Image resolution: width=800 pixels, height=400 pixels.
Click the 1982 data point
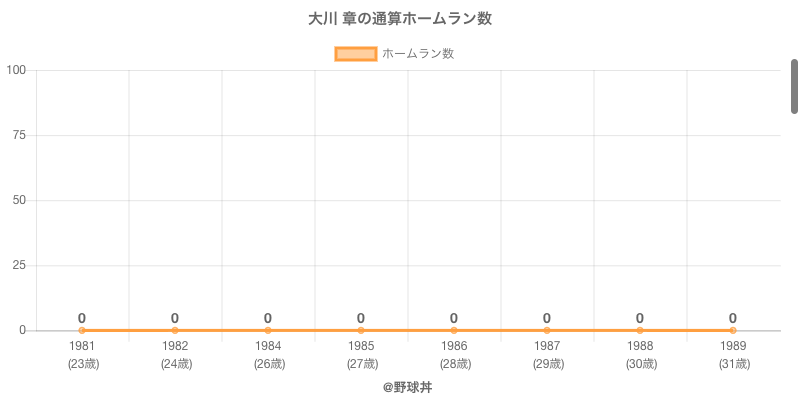pos(175,330)
